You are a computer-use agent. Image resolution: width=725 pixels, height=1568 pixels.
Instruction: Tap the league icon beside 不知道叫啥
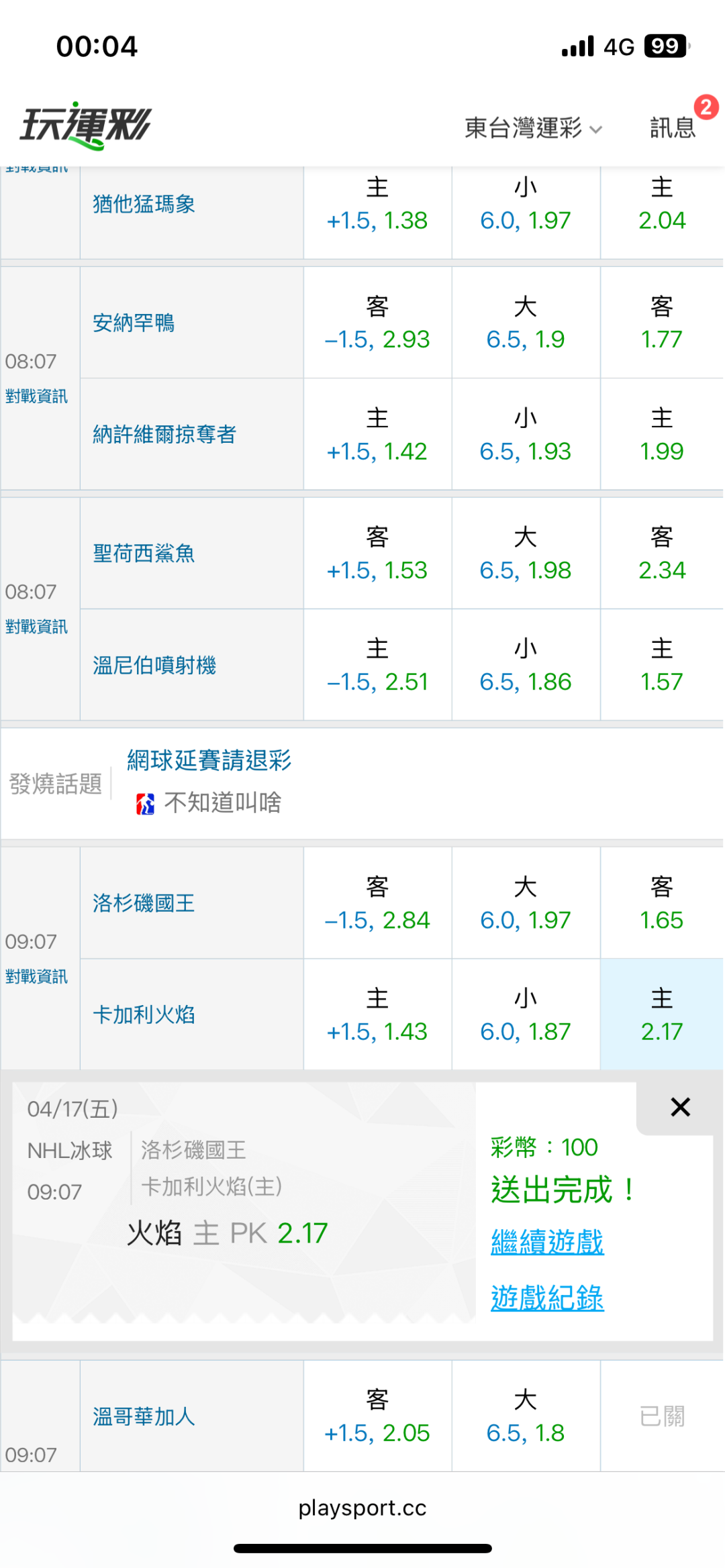[x=145, y=803]
